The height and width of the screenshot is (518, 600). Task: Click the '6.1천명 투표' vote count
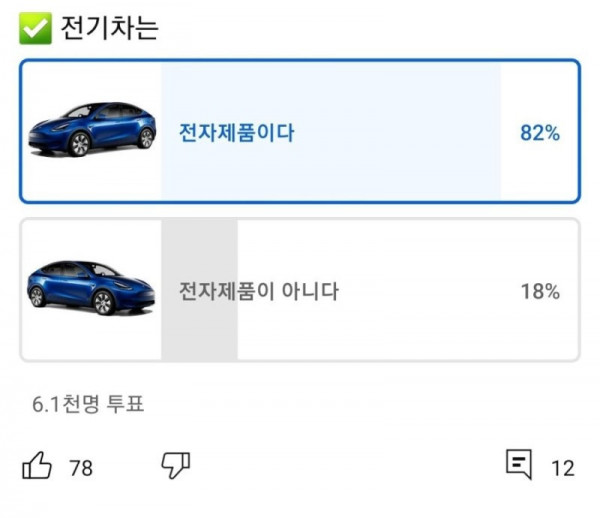[88, 404]
